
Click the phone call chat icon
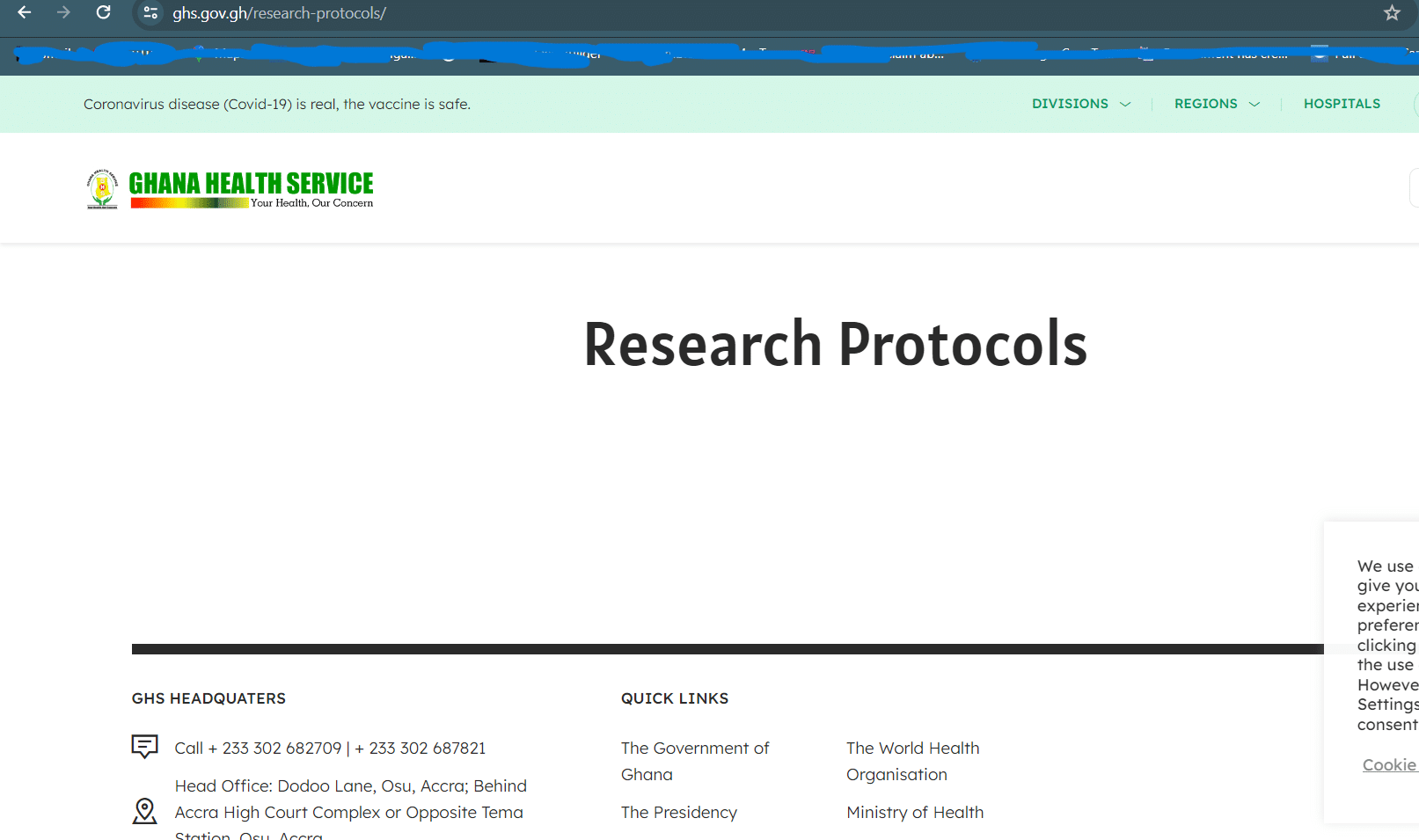(x=144, y=747)
